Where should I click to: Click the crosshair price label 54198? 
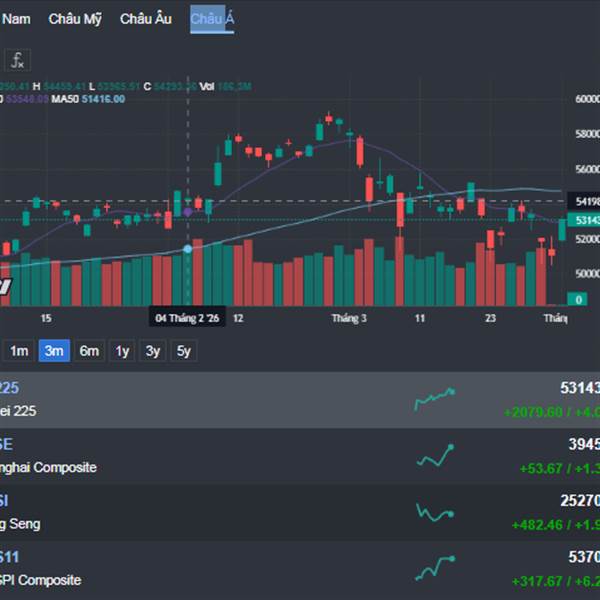584,201
